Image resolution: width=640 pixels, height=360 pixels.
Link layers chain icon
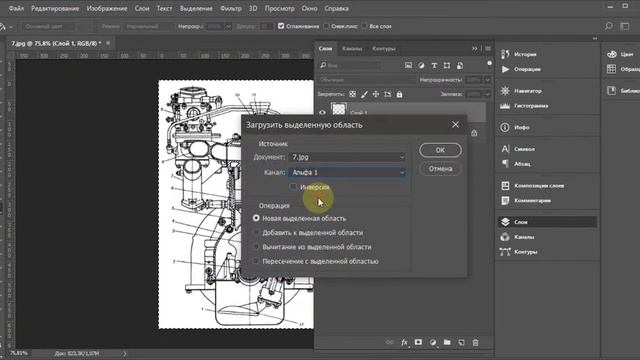click(x=390, y=342)
